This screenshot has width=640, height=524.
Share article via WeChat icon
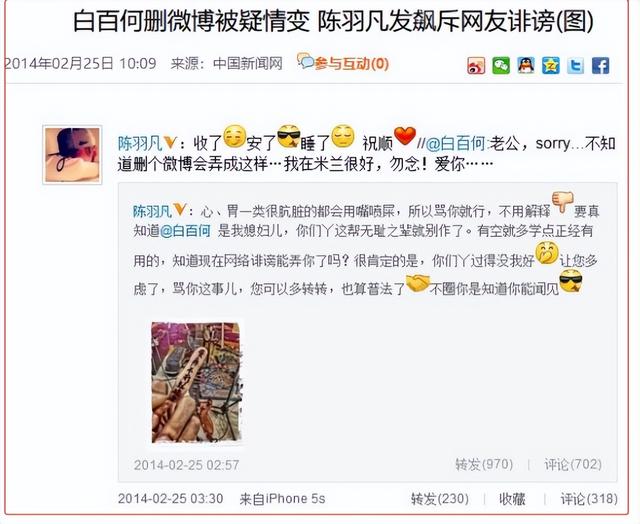pos(501,65)
